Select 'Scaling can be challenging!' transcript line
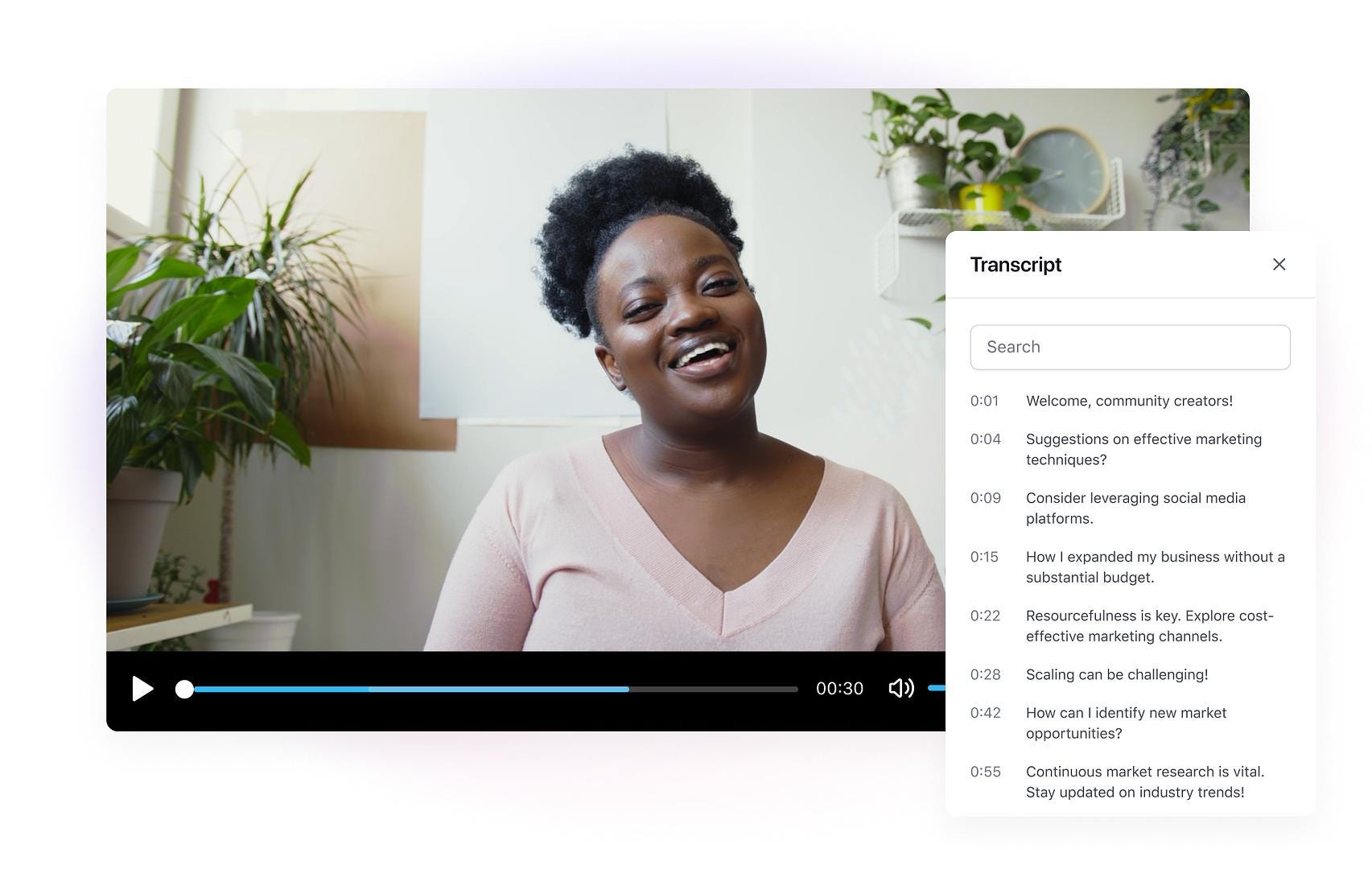This screenshot has width=1372, height=869. pyautogui.click(x=1117, y=674)
